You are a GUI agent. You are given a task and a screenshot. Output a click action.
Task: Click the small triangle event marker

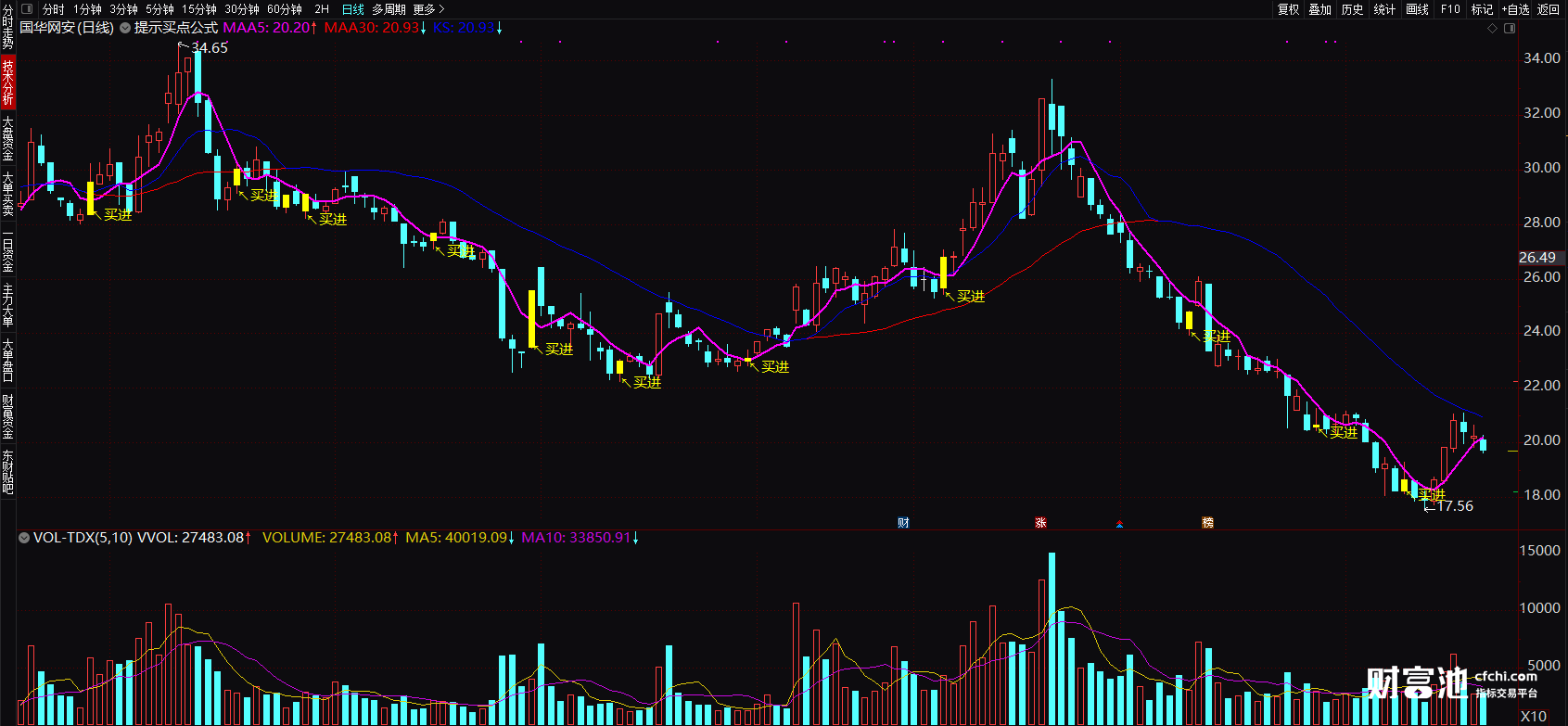[1120, 524]
